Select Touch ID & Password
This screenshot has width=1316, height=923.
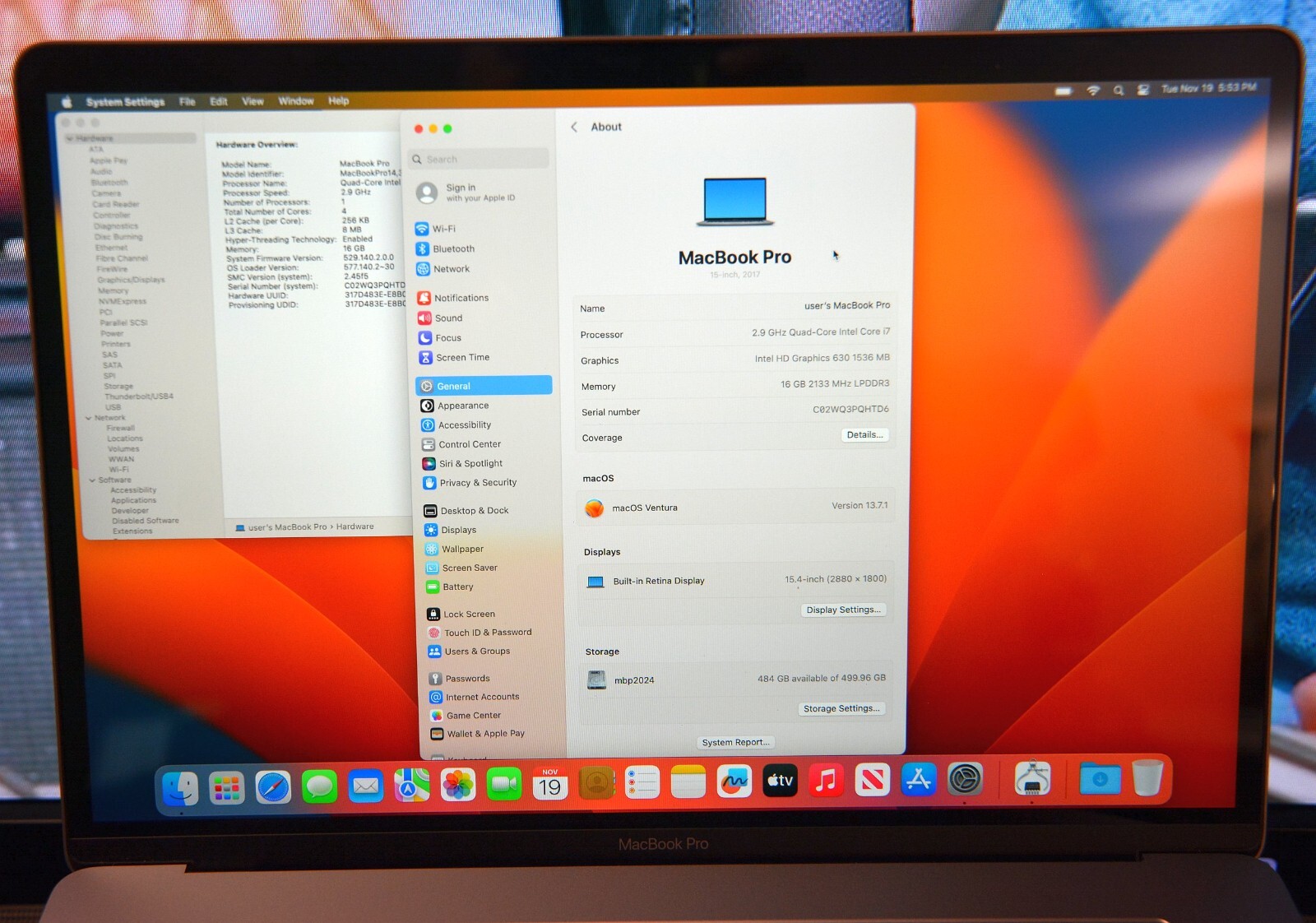pos(480,633)
